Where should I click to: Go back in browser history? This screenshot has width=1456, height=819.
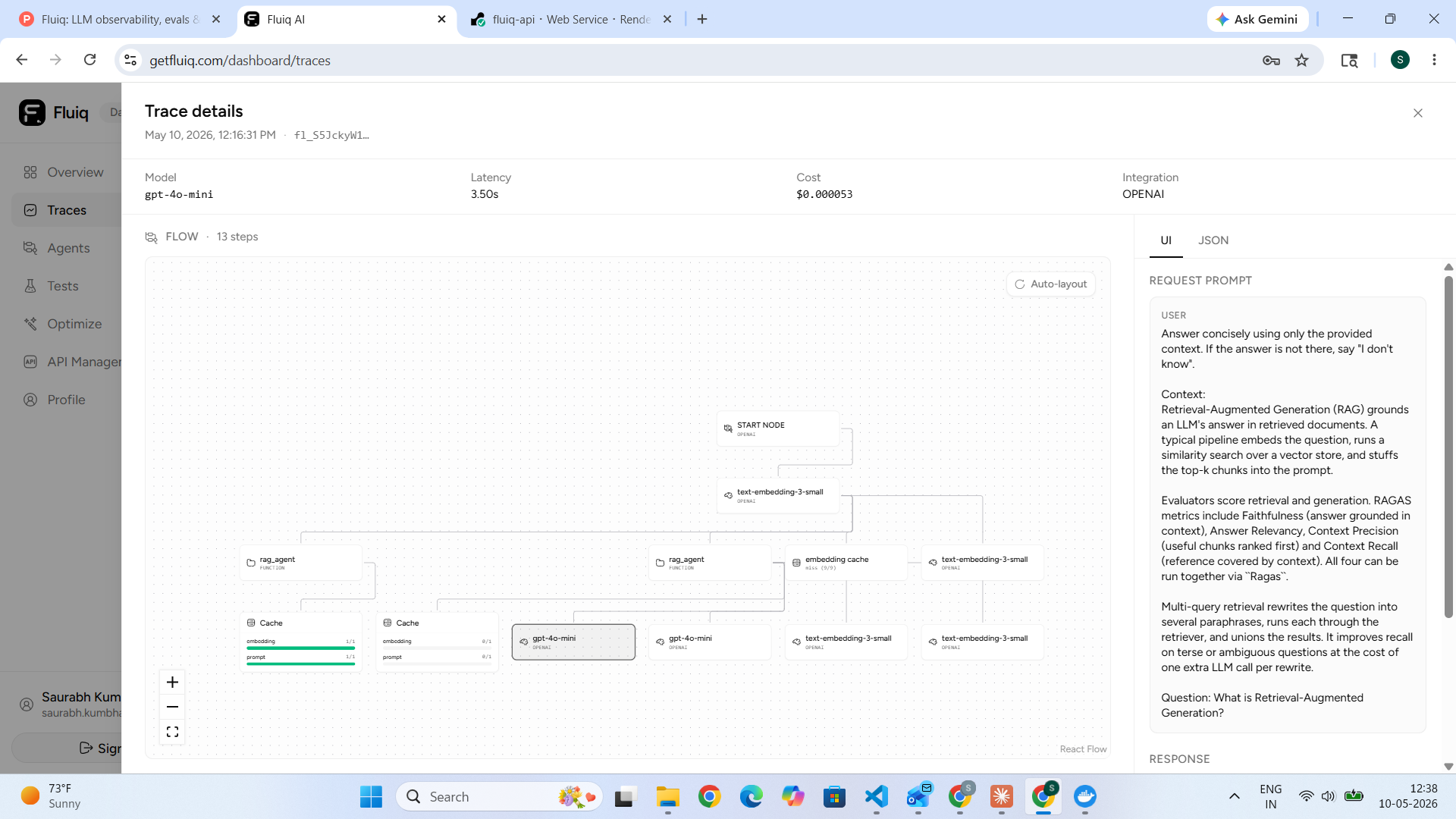pyautogui.click(x=22, y=60)
